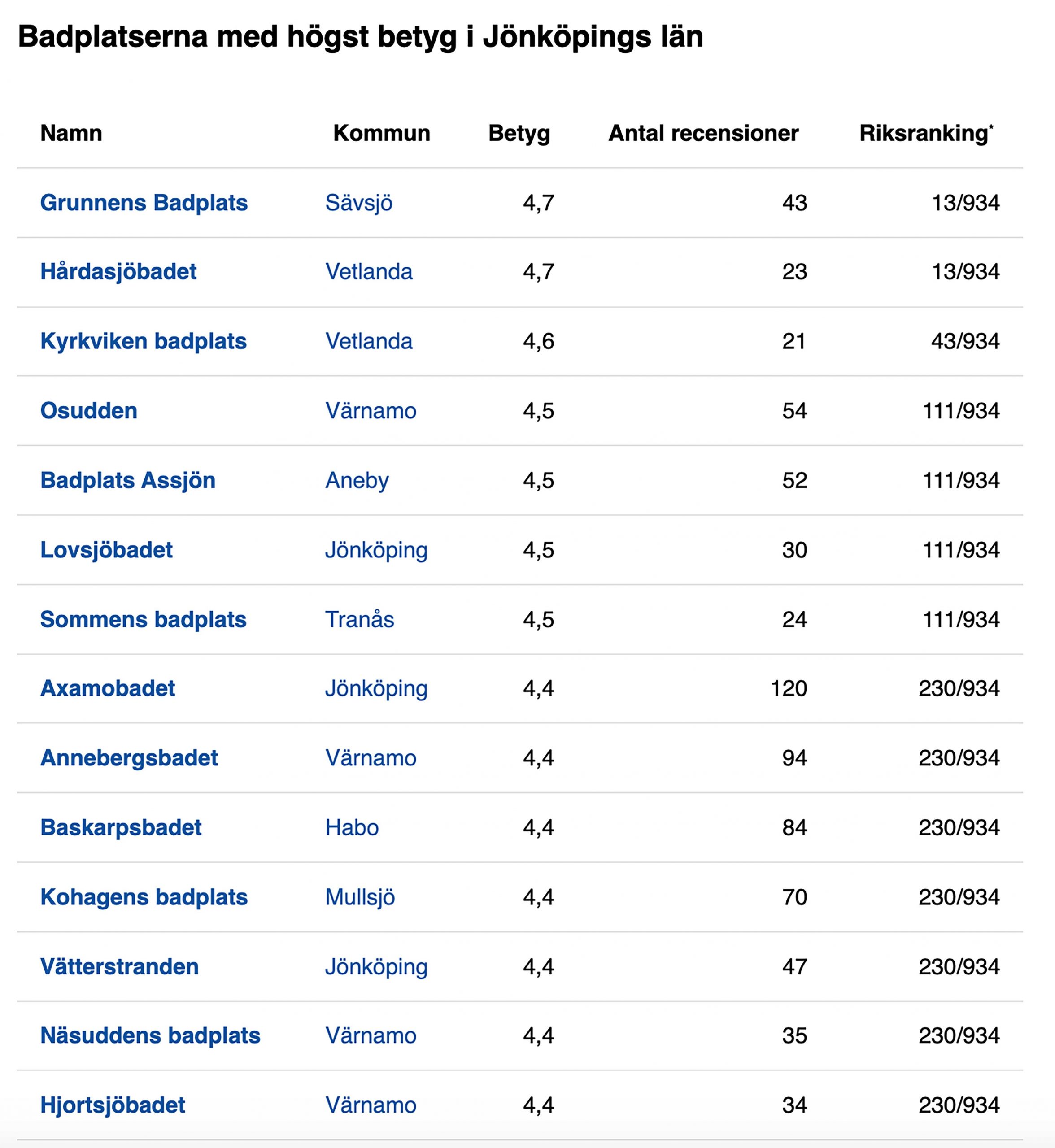This screenshot has width=1055, height=1148.
Task: Click the Aneby municipality link
Action: pos(357,481)
